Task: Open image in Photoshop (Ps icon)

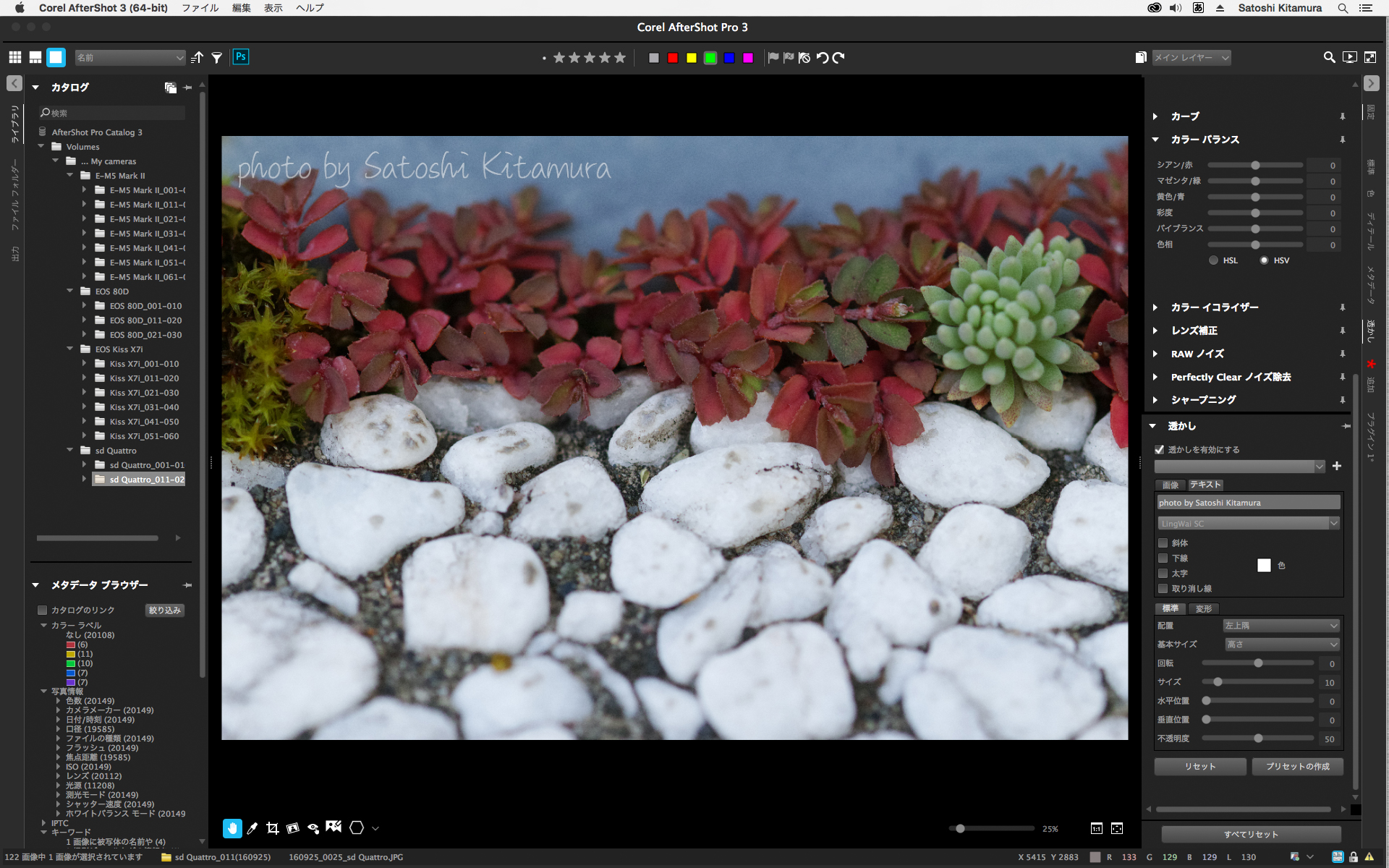Action: pos(241,57)
